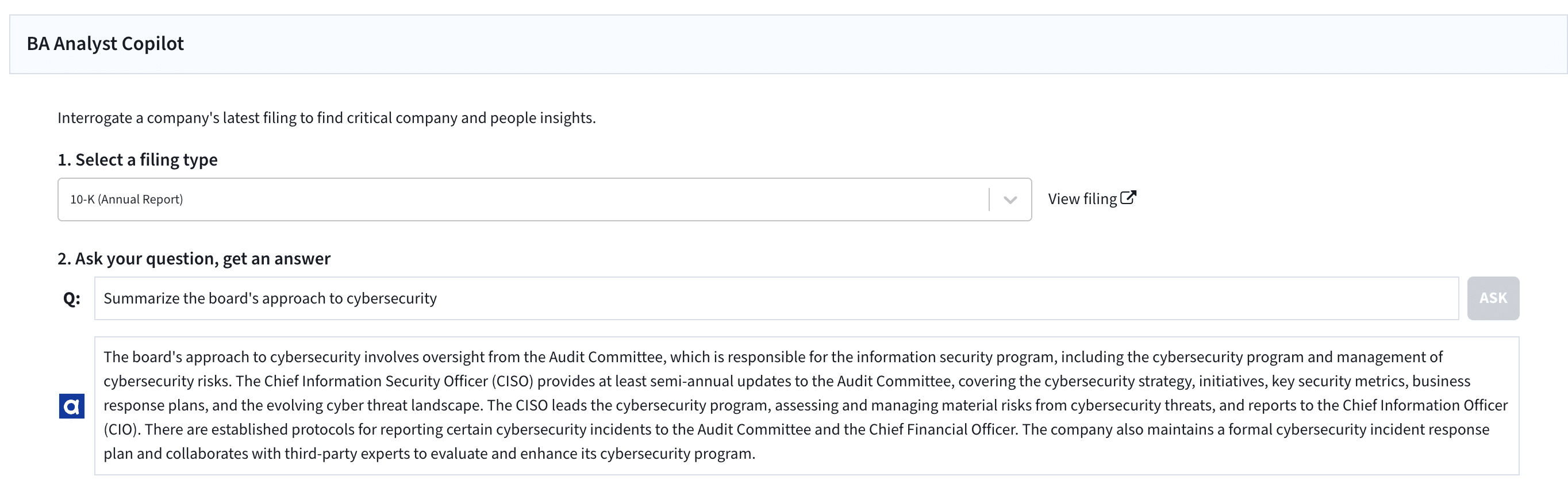Viewport: 1568px width, 499px height.
Task: Click inside the cybersecurity answer text box
Action: point(806,406)
